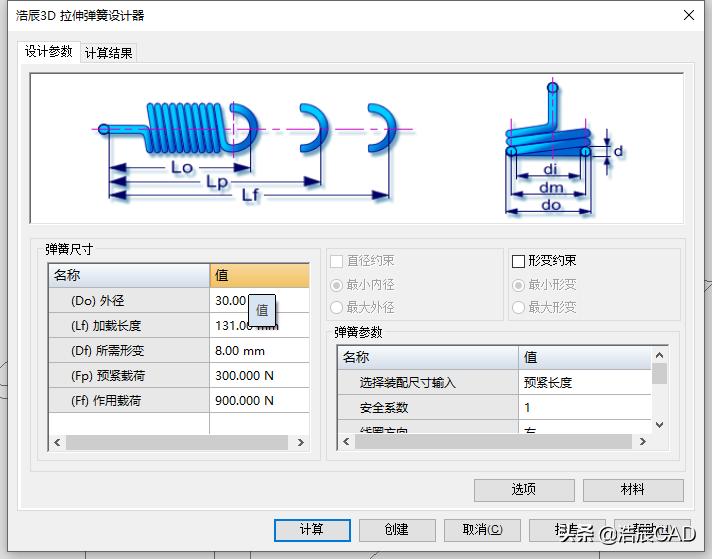Select the 安全系数 row label

(428, 407)
